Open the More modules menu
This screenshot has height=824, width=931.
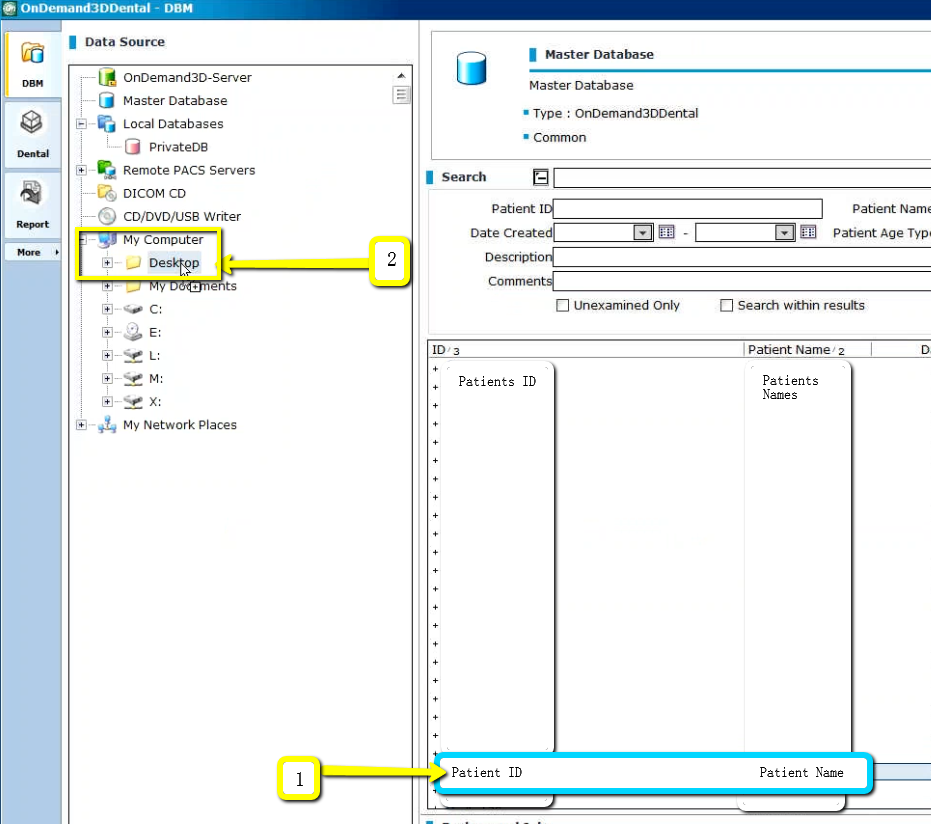tap(32, 252)
